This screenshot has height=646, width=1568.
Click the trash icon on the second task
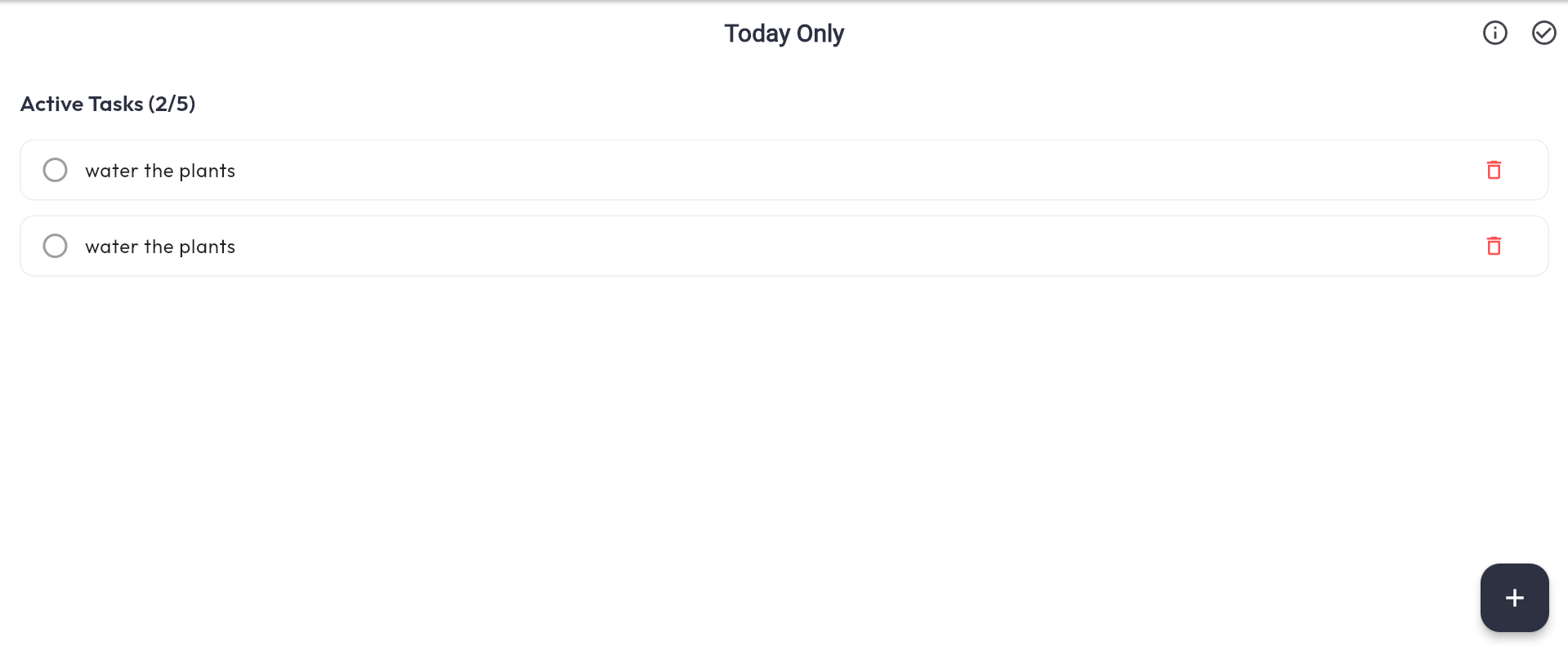1494,246
